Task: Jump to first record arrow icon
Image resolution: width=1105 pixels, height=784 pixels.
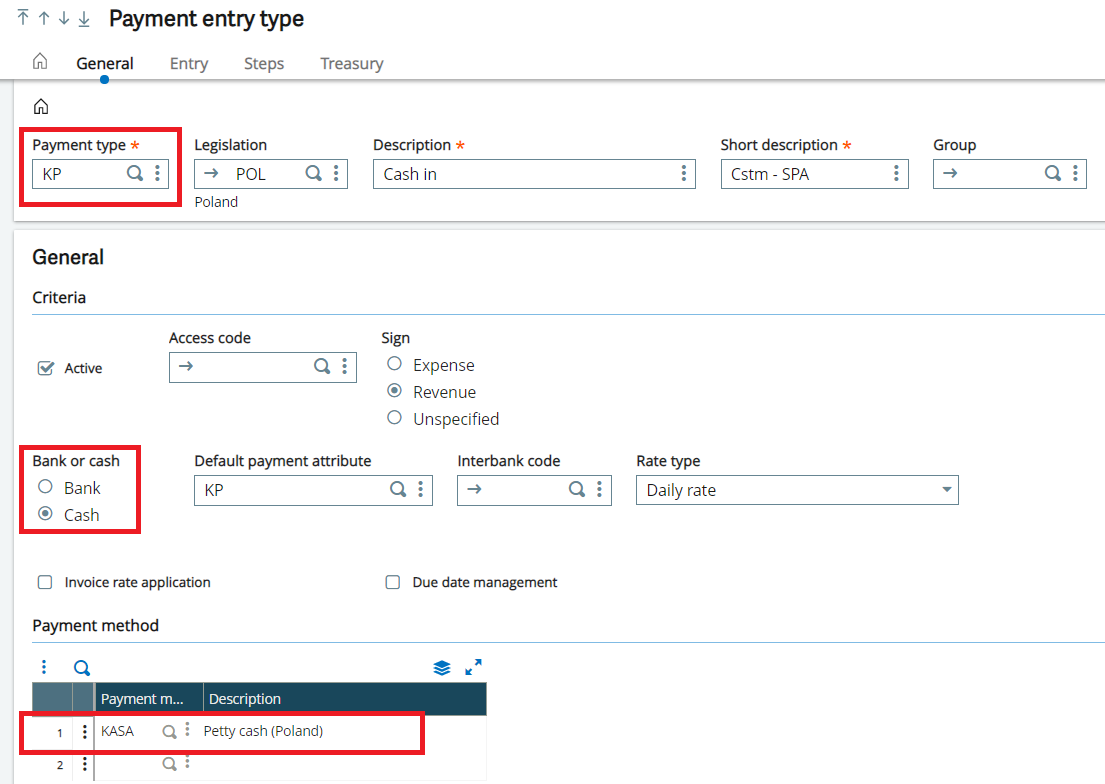Action: [23, 19]
